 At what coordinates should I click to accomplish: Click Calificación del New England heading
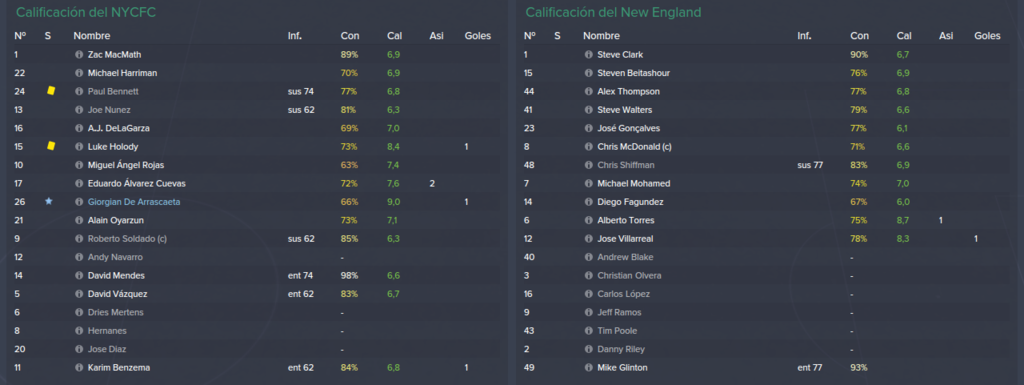[x=614, y=12]
